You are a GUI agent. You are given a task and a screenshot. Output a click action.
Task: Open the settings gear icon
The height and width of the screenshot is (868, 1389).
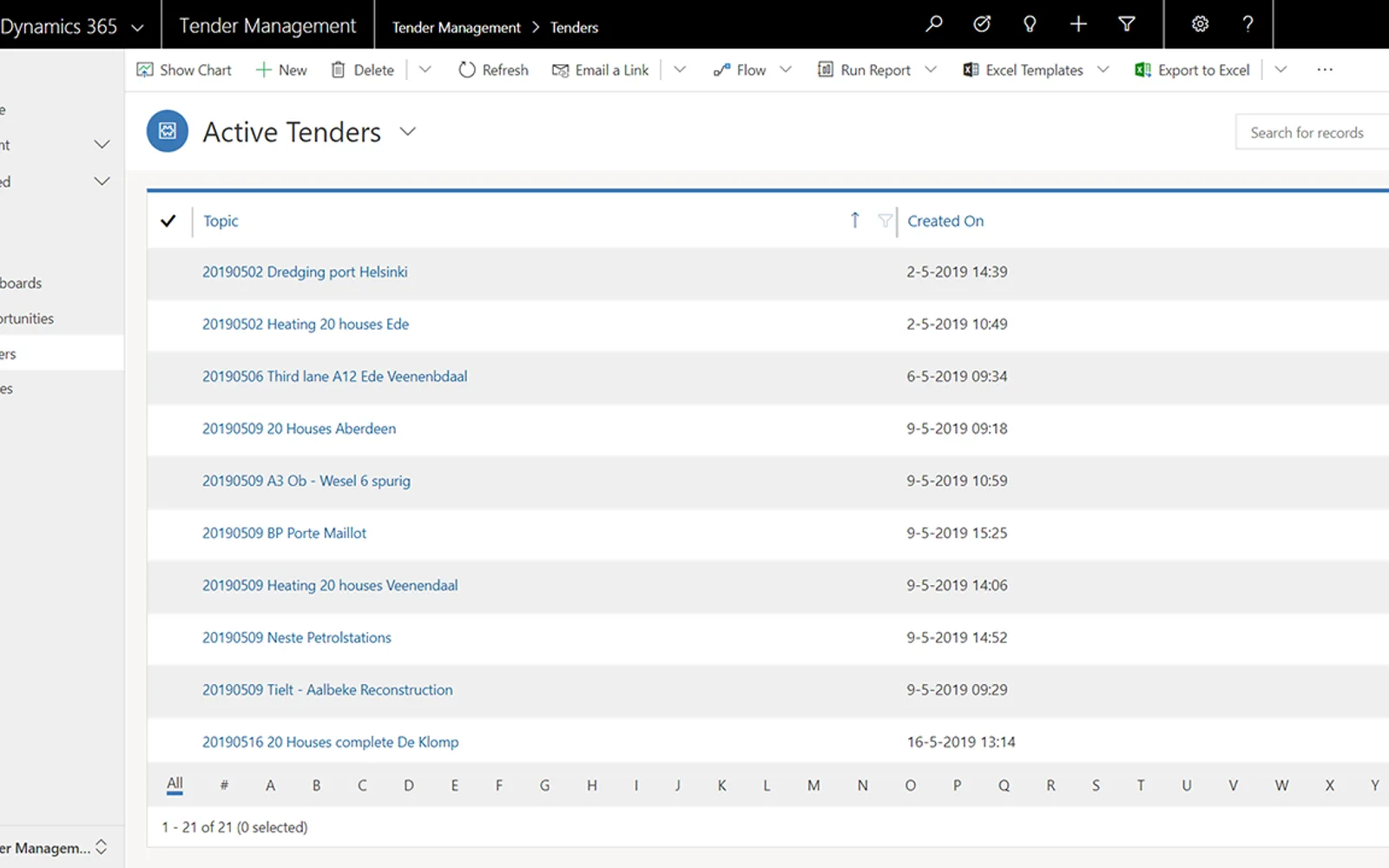(1200, 24)
